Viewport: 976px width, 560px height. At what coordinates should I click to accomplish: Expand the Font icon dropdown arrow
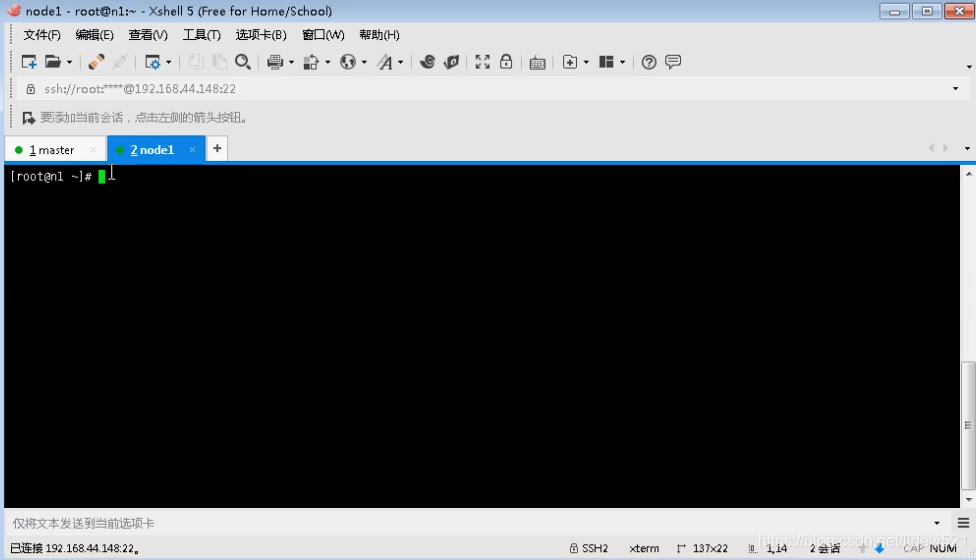400,62
